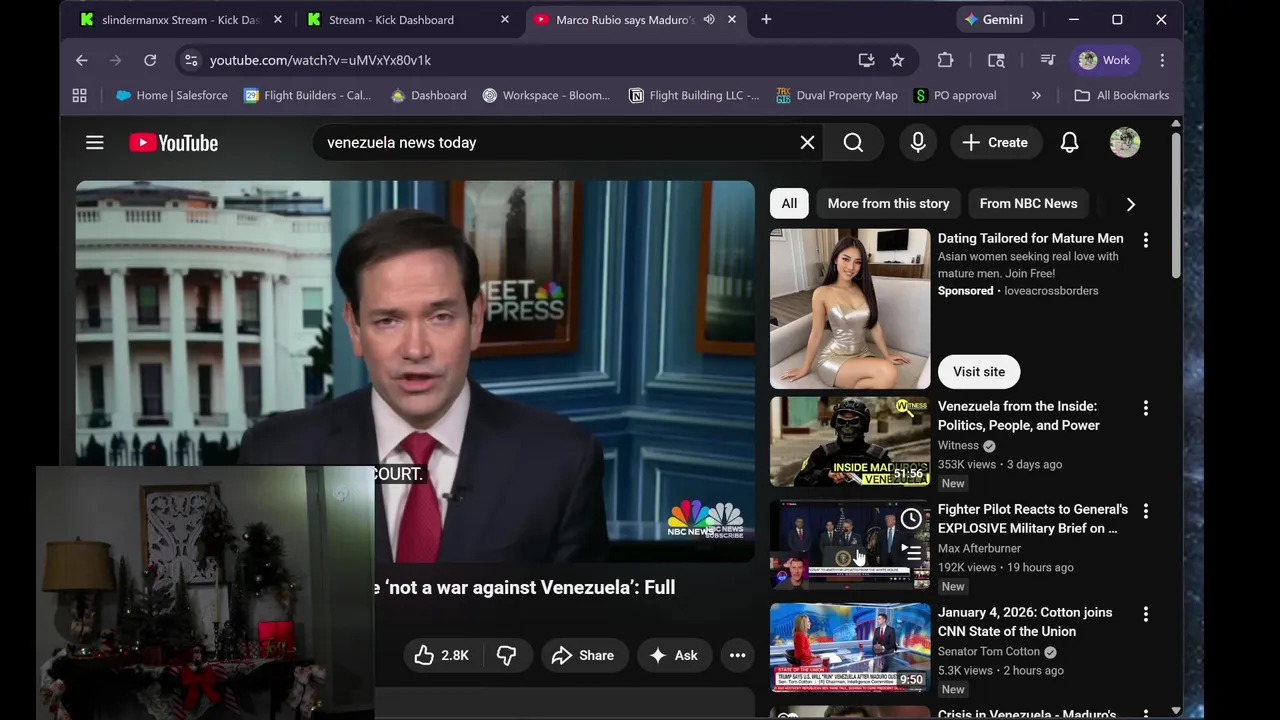The image size is (1280, 720).
Task: View site information icon in address bar
Action: pyautogui.click(x=192, y=60)
